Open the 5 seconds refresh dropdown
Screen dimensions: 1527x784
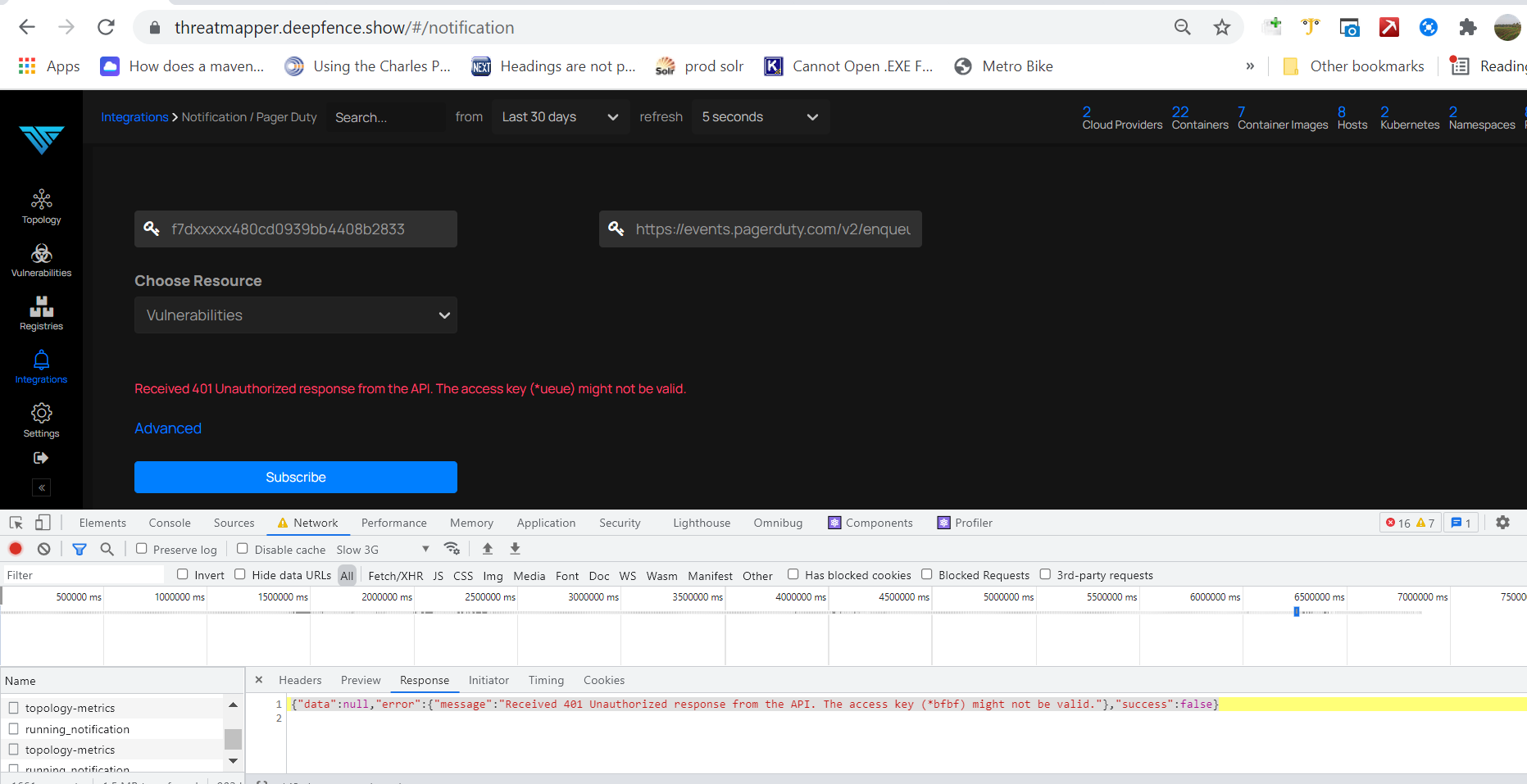(761, 117)
